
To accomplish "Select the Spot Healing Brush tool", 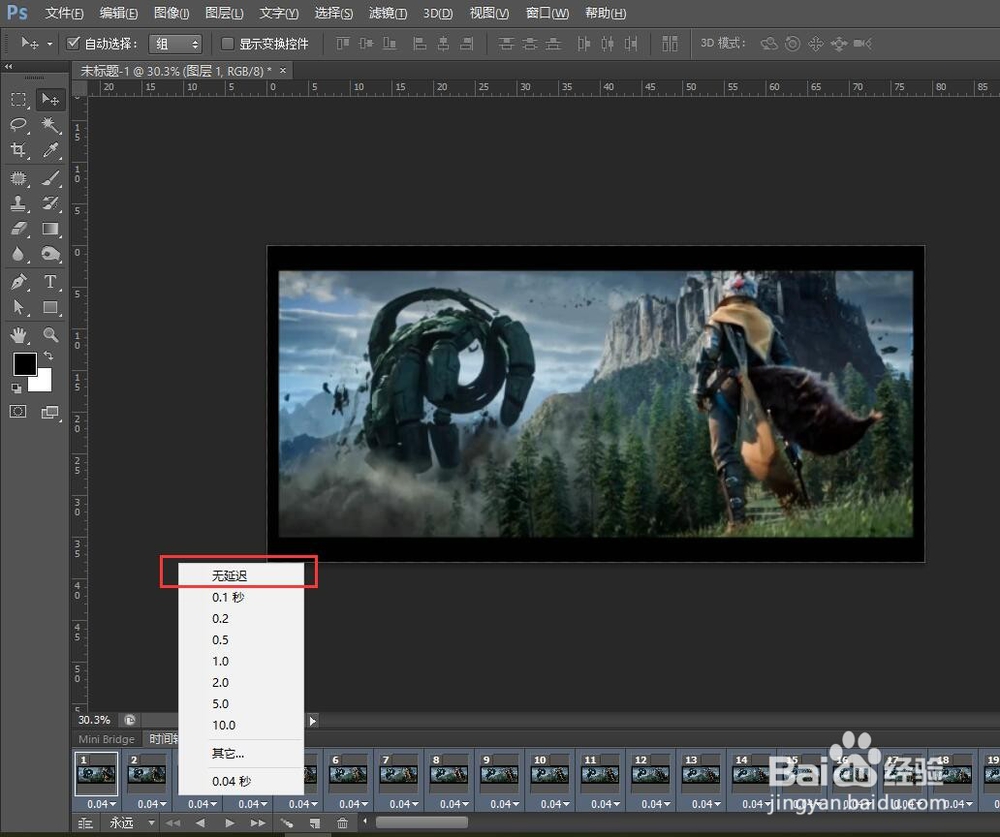I will point(18,178).
